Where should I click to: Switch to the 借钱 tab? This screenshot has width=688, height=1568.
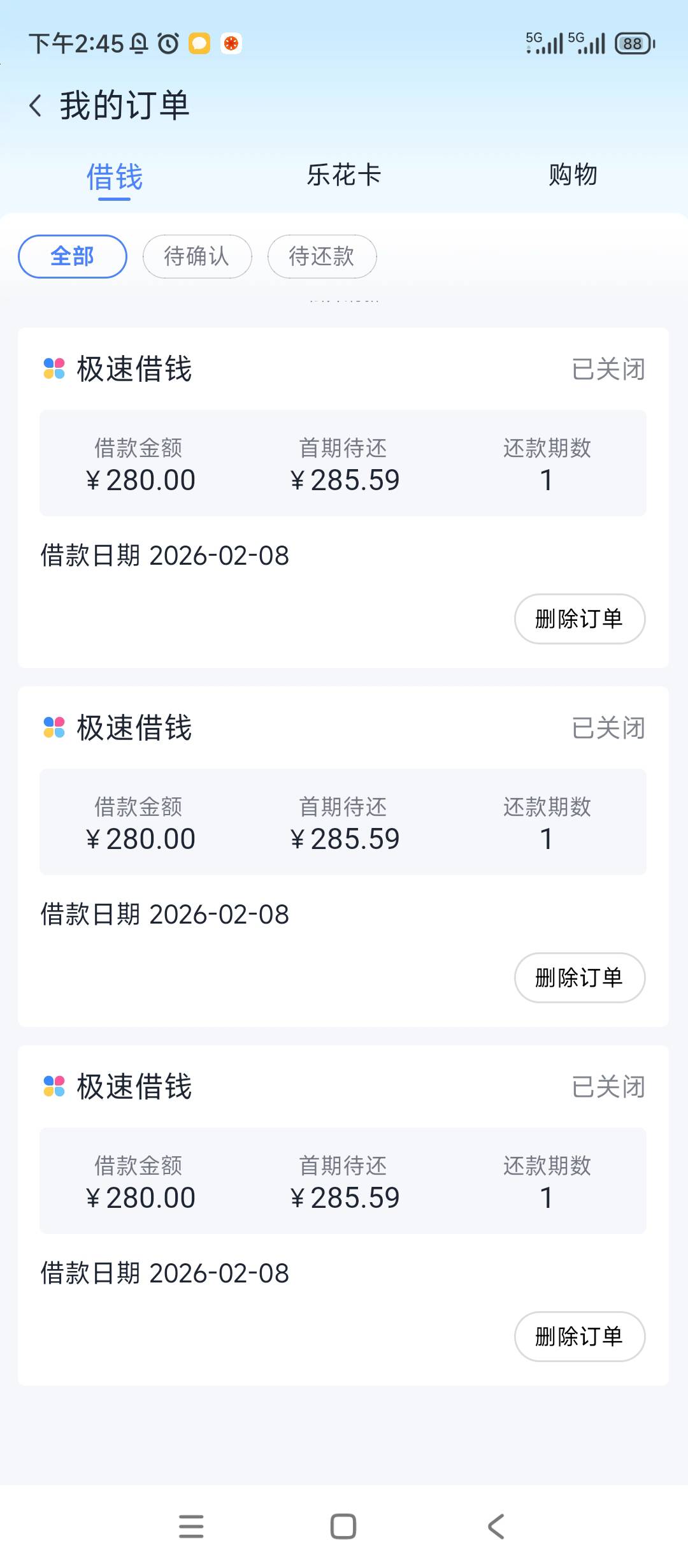(115, 176)
